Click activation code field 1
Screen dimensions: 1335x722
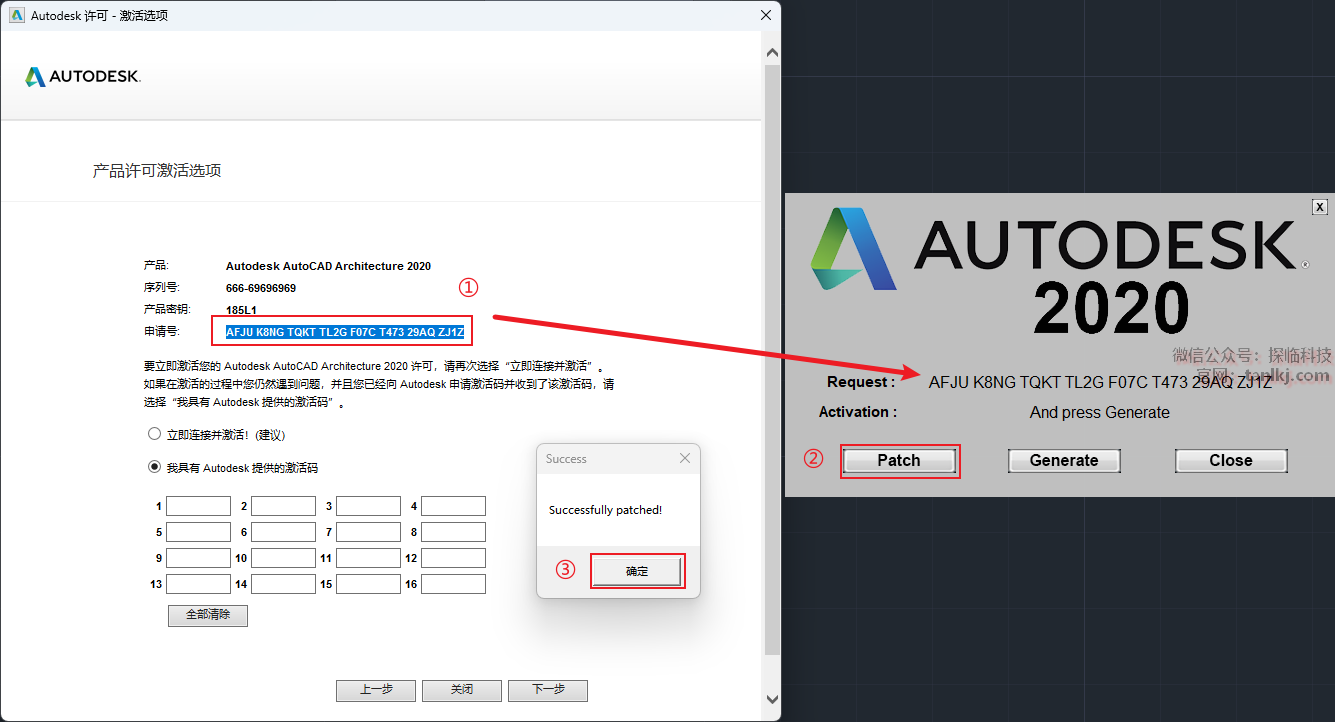point(198,506)
